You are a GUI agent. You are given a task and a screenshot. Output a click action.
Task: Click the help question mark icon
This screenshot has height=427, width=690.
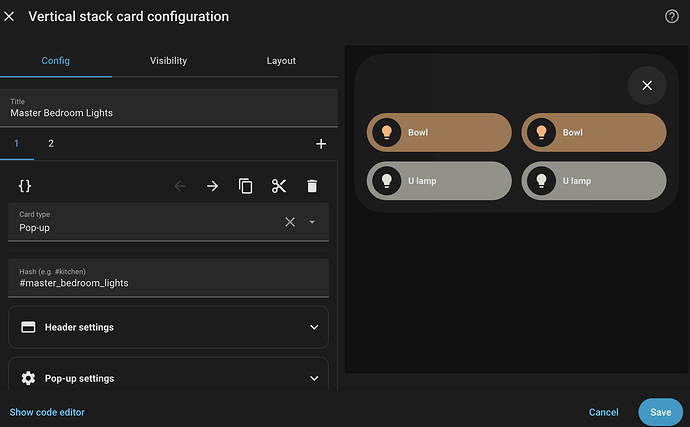point(671,16)
